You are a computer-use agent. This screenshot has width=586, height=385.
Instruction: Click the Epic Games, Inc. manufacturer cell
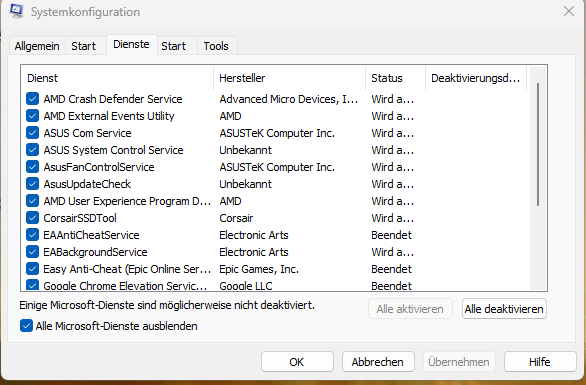pos(259,269)
